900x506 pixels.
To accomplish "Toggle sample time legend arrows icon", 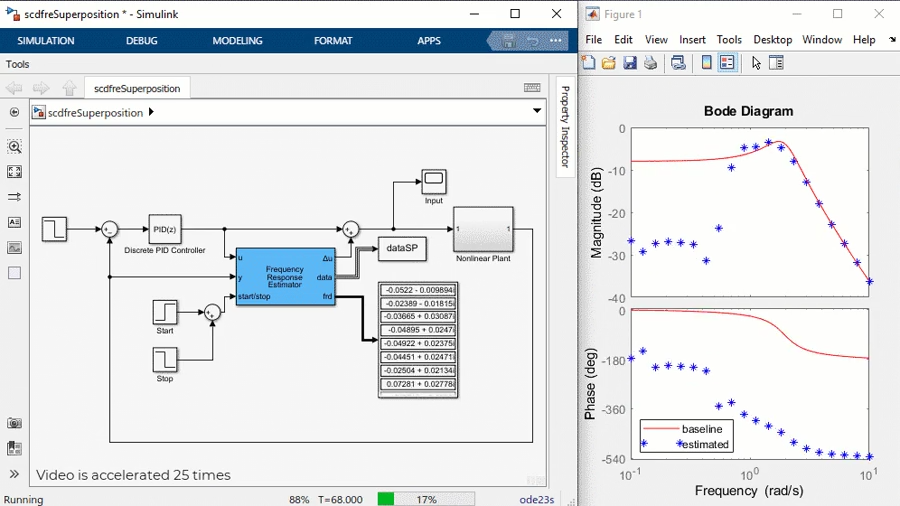I will (x=14, y=197).
